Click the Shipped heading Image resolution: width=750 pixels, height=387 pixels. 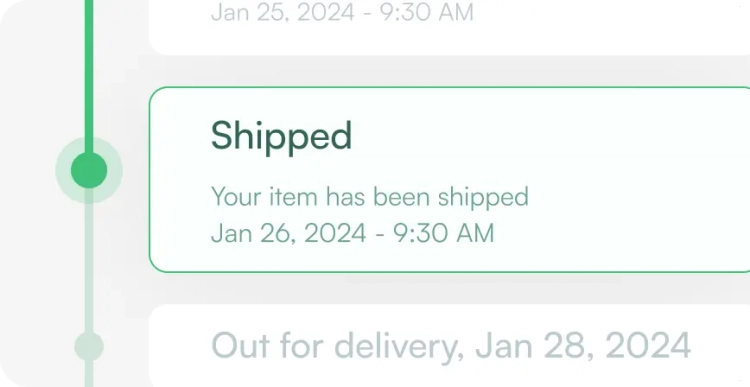[x=281, y=136]
